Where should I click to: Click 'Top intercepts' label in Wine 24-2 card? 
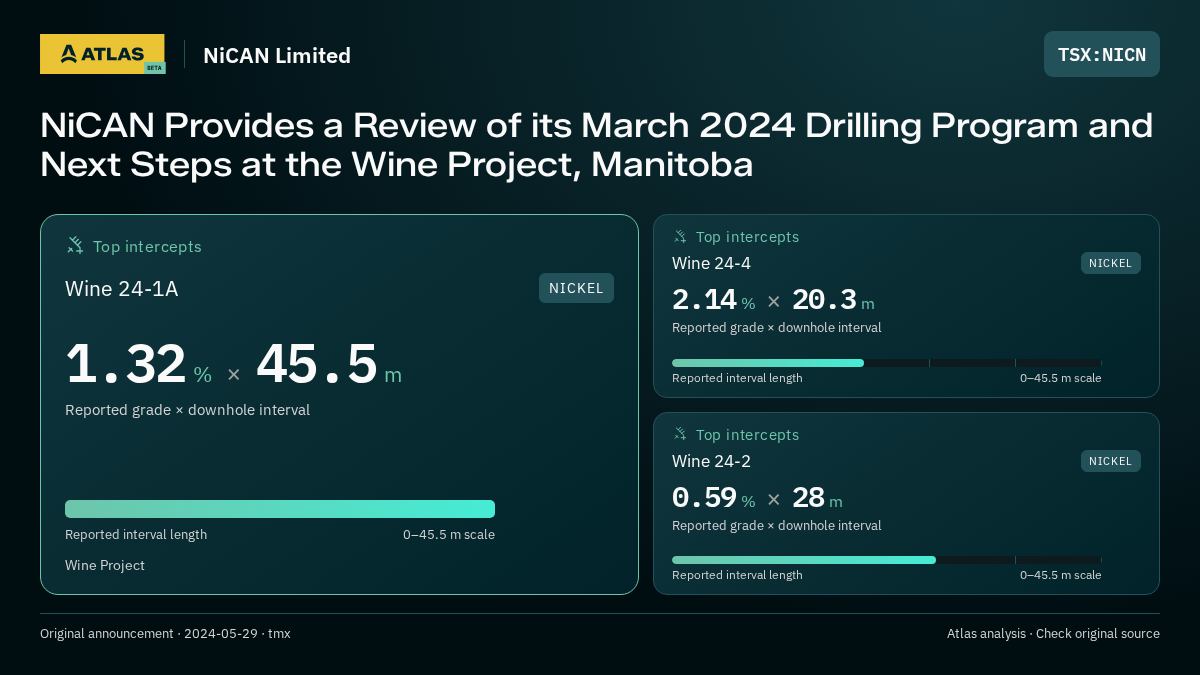click(747, 435)
